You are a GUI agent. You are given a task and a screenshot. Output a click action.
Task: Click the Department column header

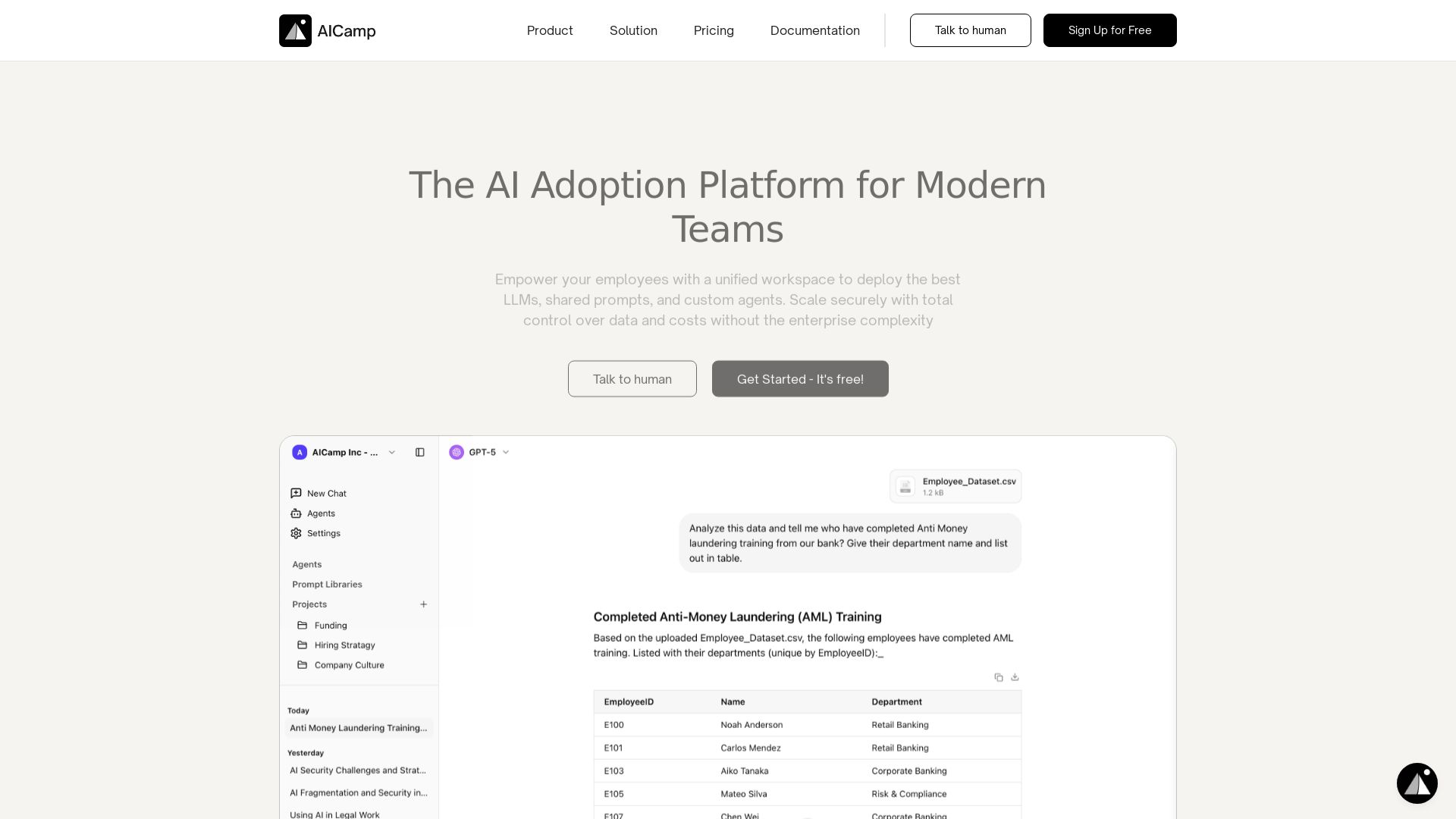point(896,702)
